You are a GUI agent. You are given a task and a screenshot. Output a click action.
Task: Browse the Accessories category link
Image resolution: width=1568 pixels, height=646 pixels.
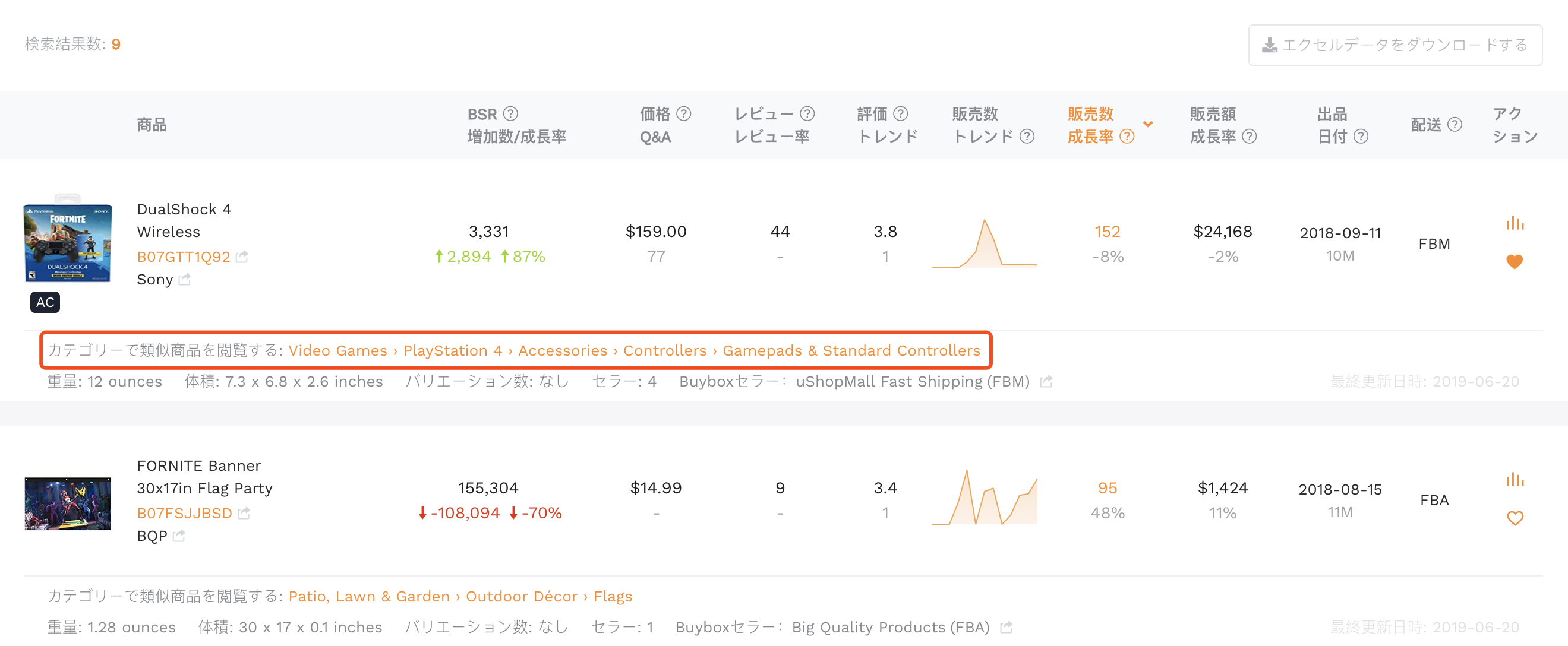(x=563, y=351)
